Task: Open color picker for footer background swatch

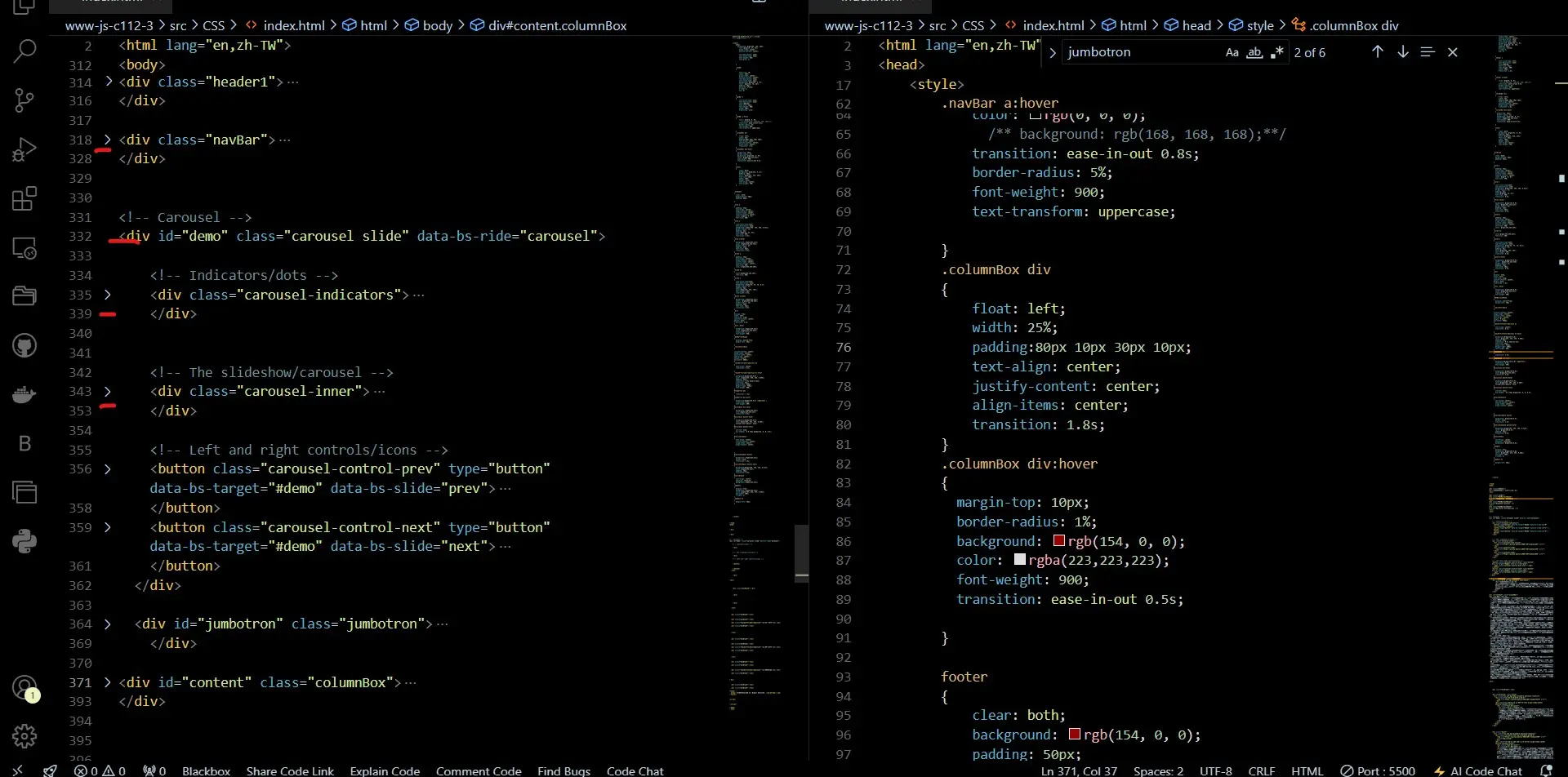Action: [1075, 735]
